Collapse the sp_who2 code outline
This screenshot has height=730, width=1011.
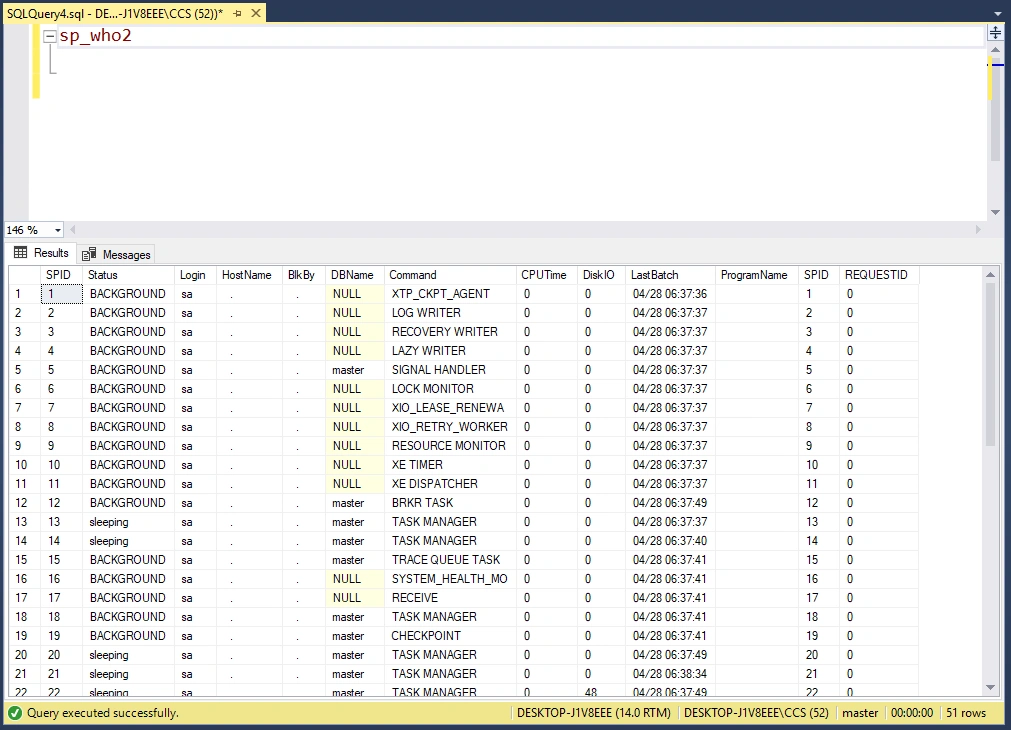pyautogui.click(x=50, y=36)
